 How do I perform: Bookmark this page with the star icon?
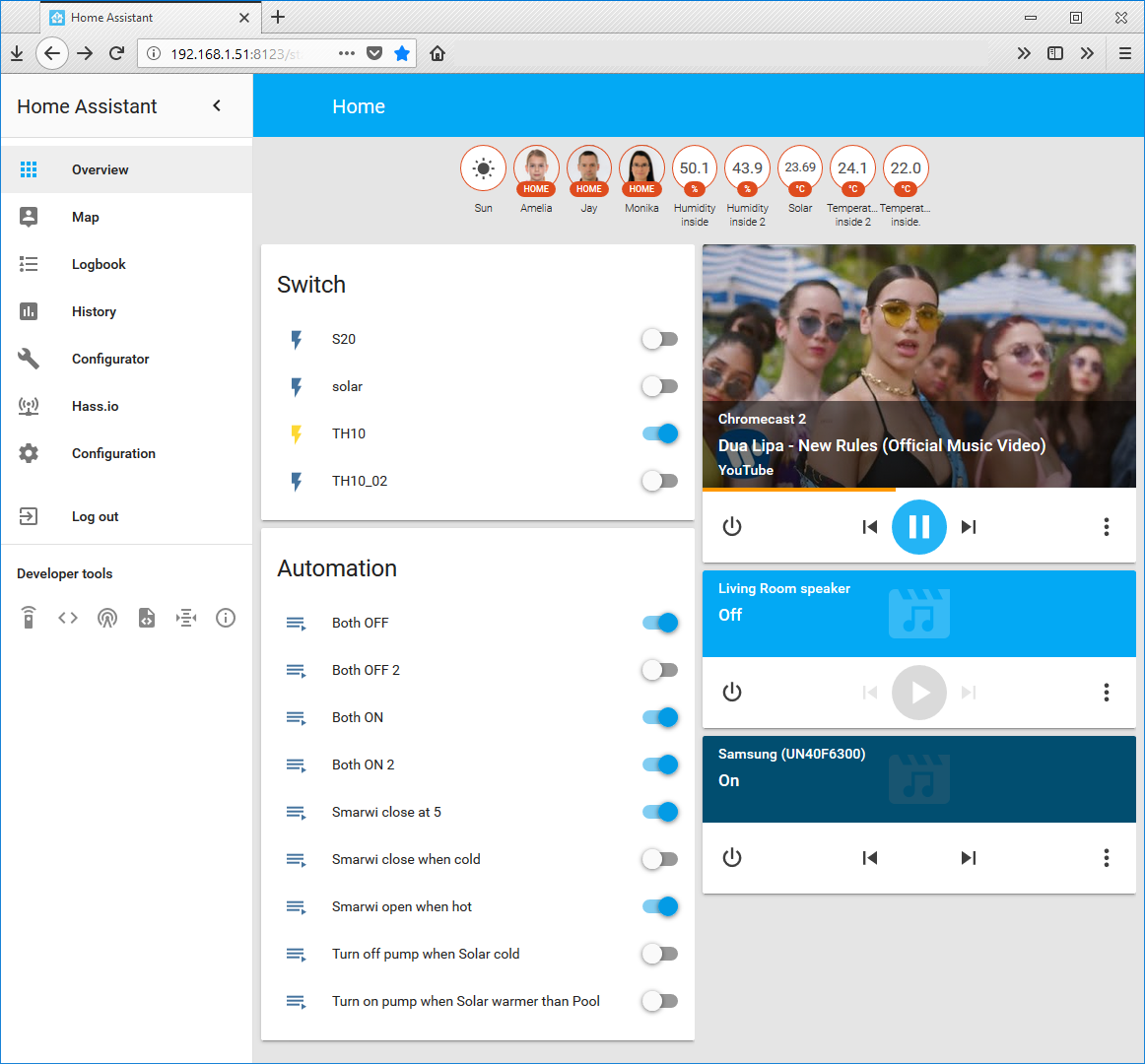point(402,53)
